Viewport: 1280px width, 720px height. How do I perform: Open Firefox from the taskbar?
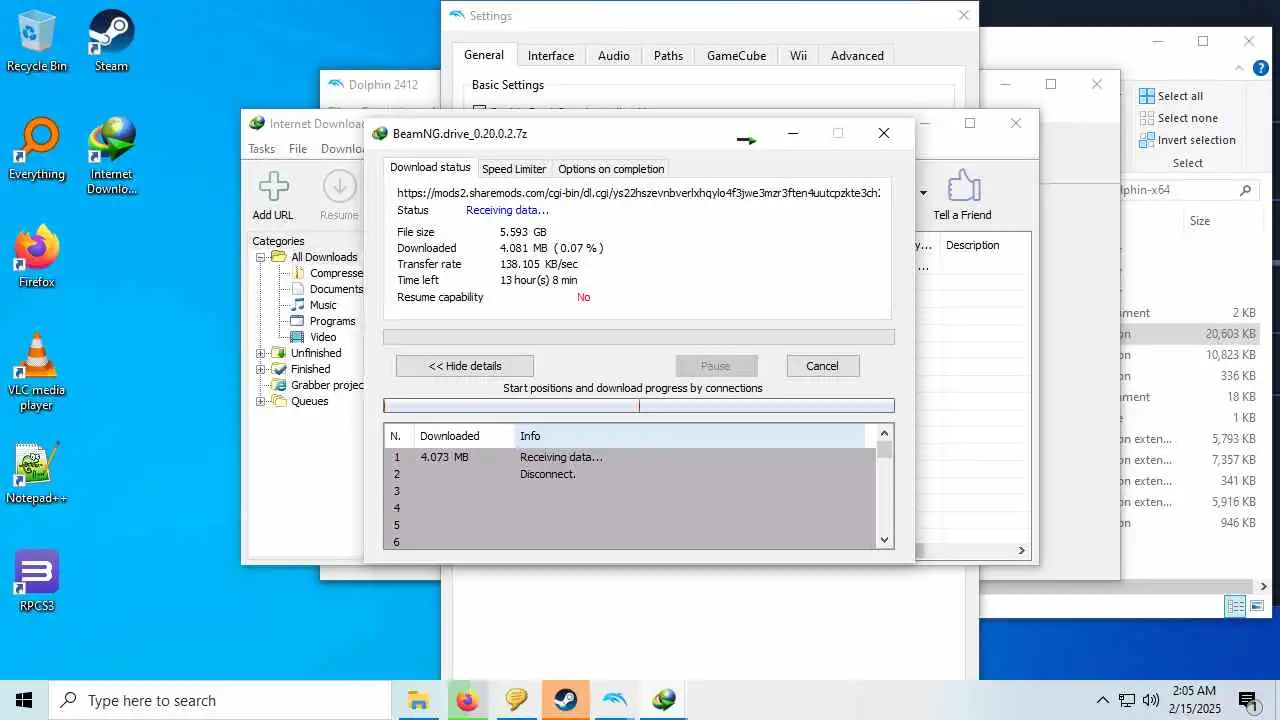pos(467,700)
